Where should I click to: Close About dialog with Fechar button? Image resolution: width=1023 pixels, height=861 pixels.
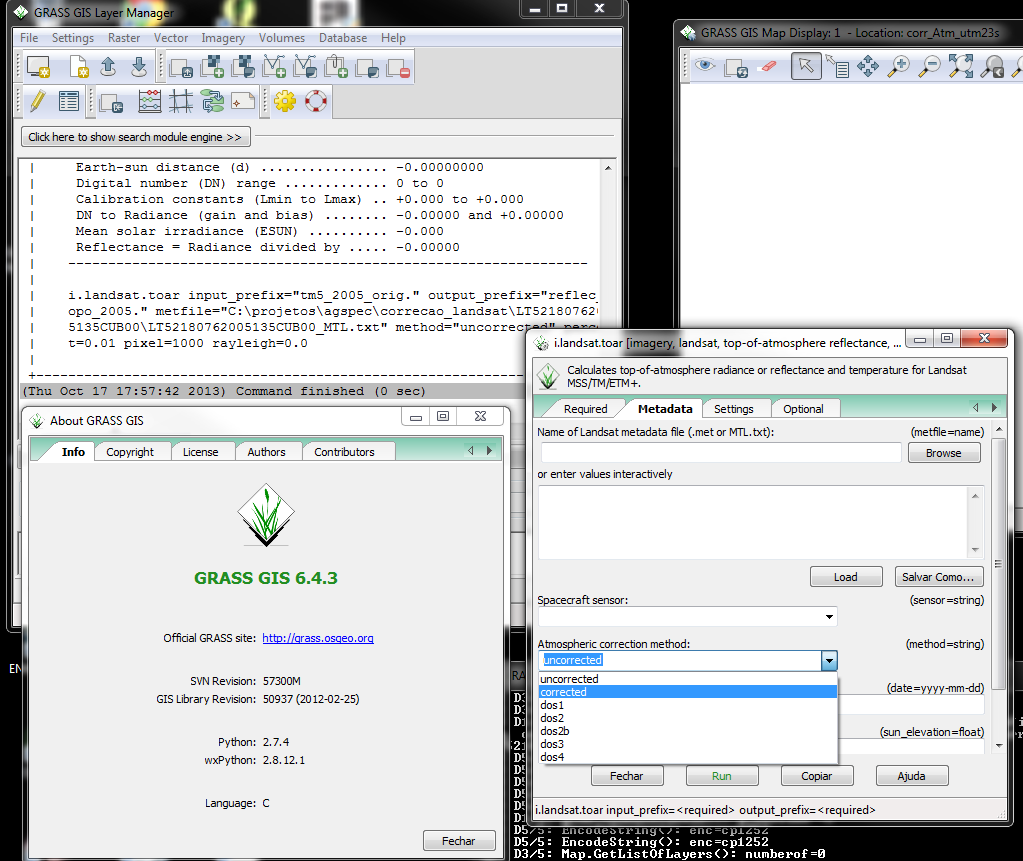click(459, 841)
